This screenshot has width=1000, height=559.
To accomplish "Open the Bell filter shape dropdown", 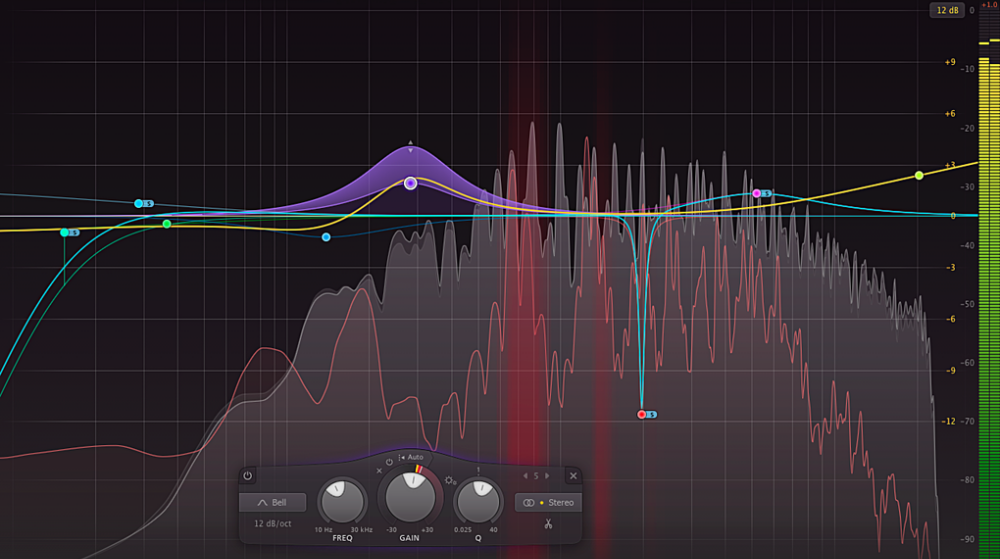I will pyautogui.click(x=272, y=502).
